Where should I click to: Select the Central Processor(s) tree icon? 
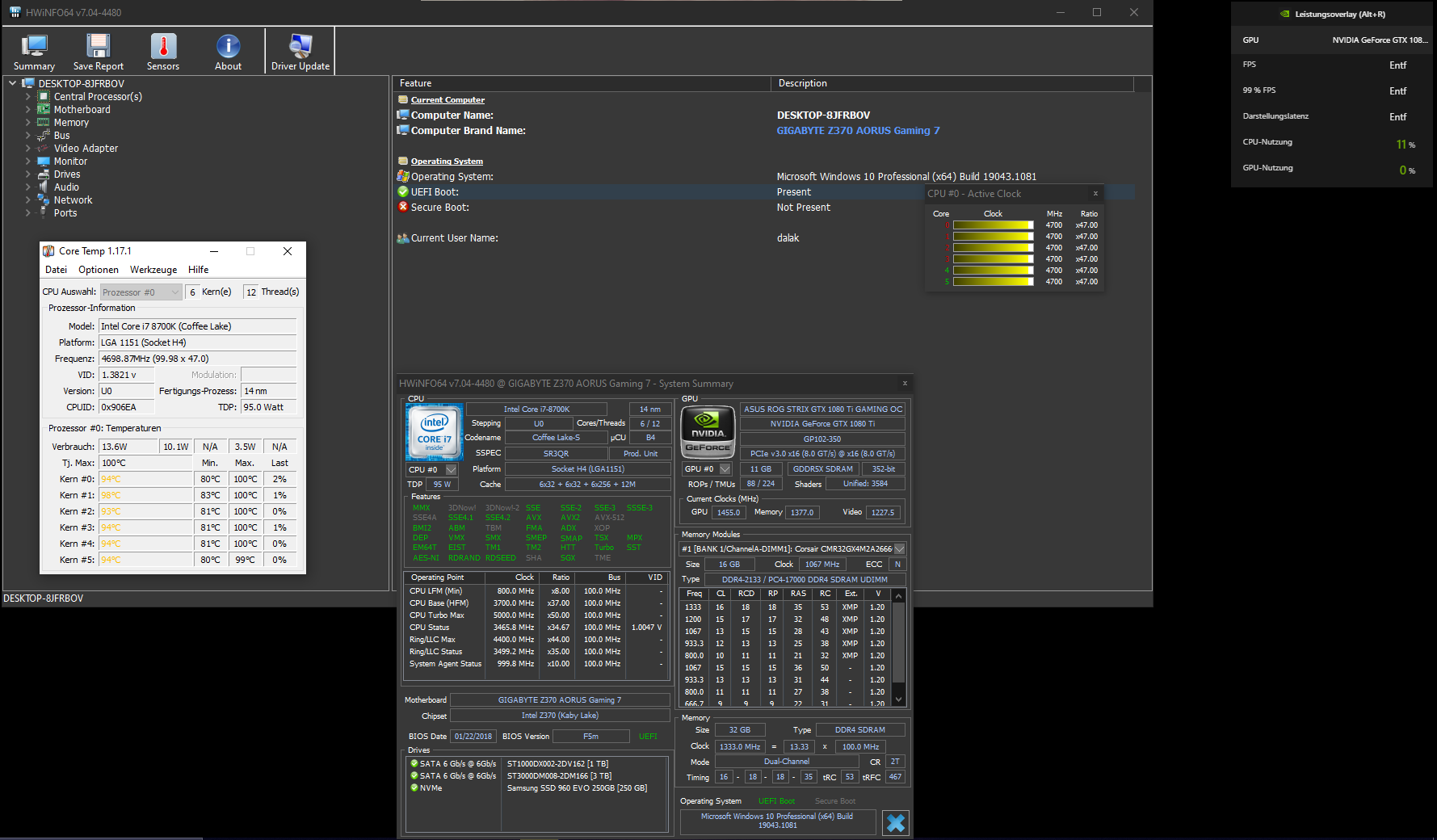point(44,97)
